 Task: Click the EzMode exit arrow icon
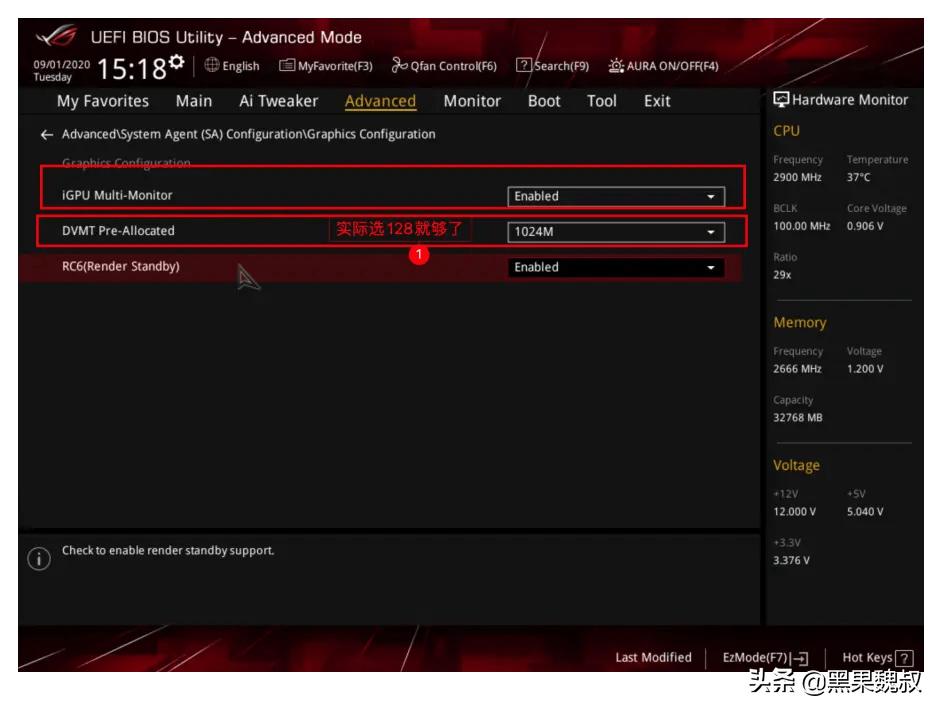click(x=800, y=659)
